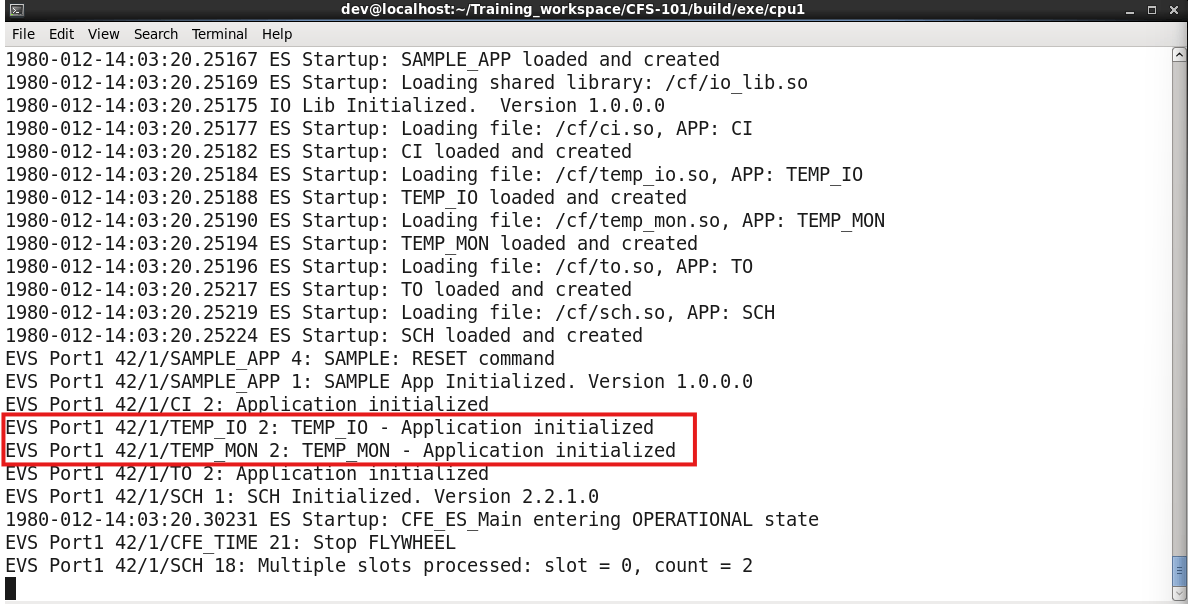Viewport: 1188px width, 604px height.
Task: Open the Terminal menu
Action: point(219,34)
